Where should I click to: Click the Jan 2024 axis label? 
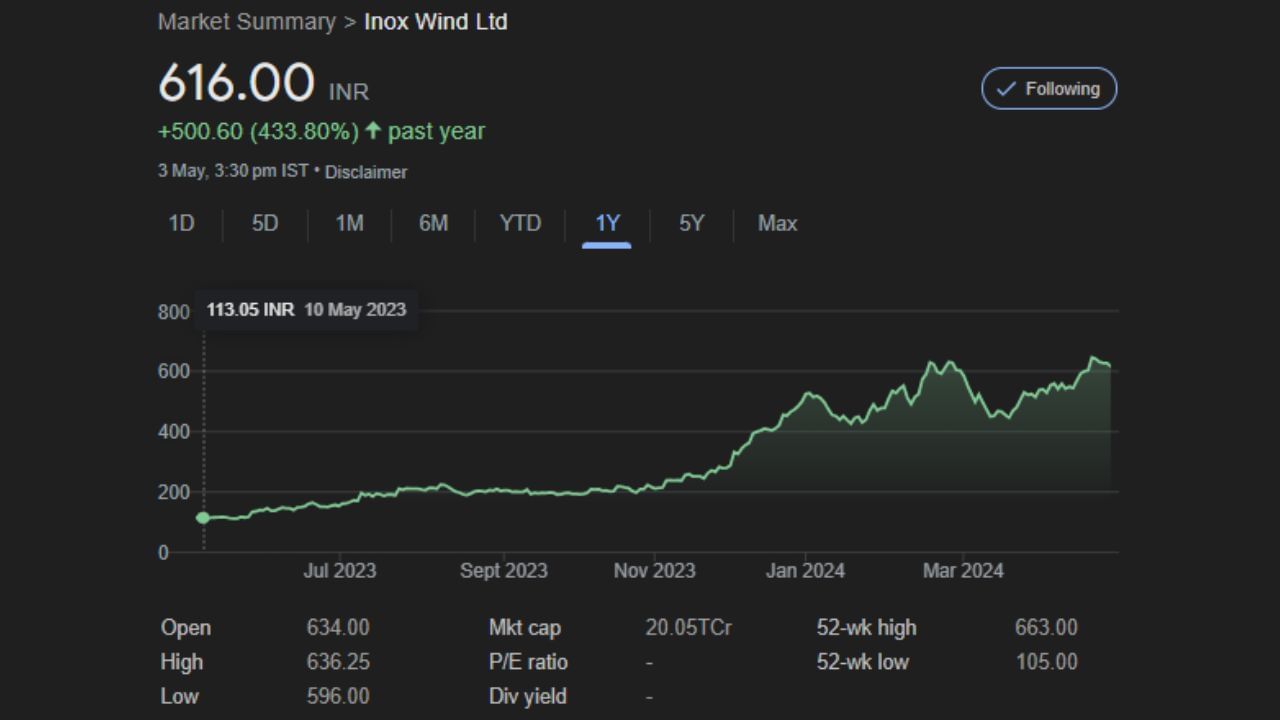click(805, 570)
